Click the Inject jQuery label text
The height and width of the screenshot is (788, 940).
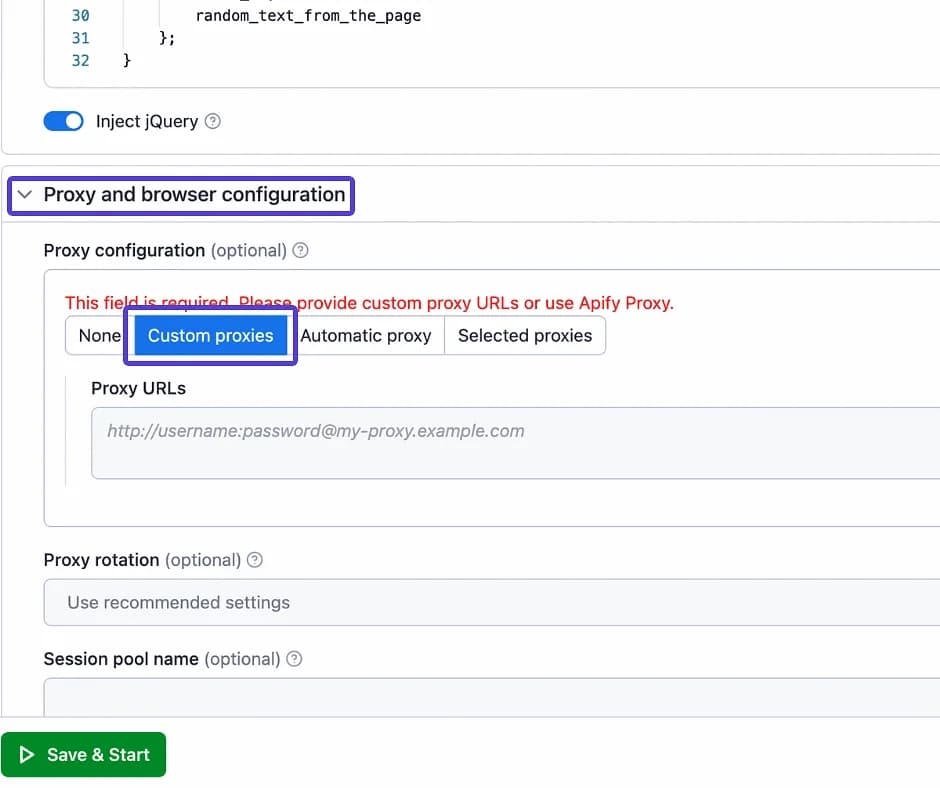coord(146,121)
